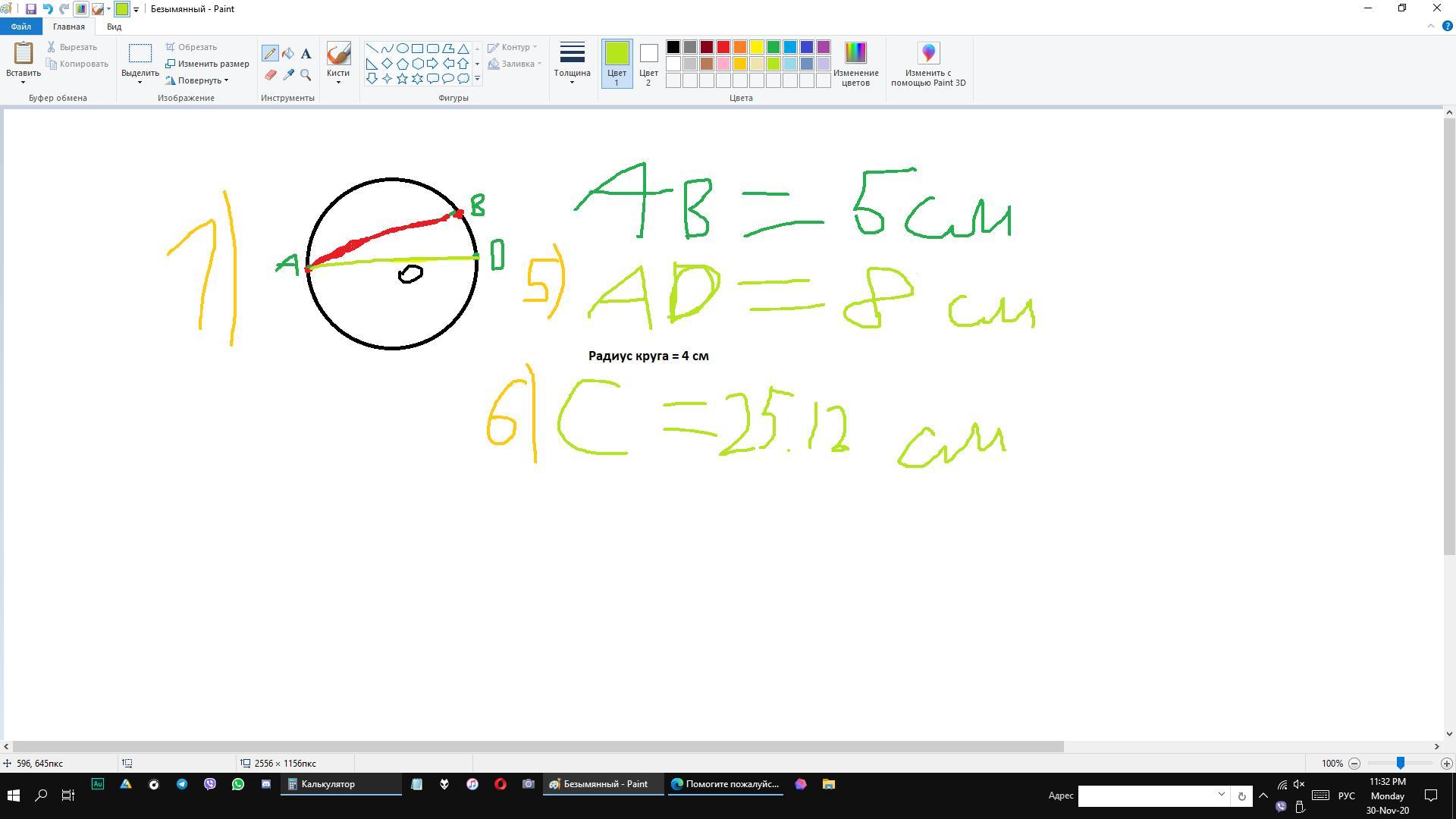
Task: Pick the purple color swatch
Action: [824, 47]
